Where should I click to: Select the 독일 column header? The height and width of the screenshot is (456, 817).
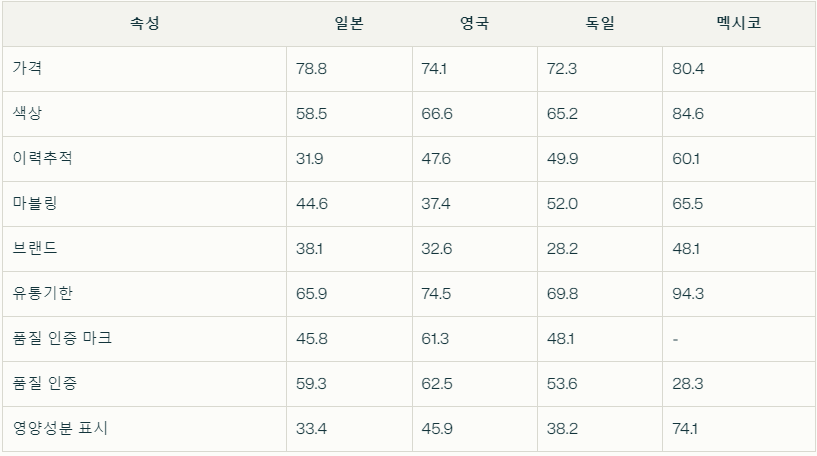600,23
